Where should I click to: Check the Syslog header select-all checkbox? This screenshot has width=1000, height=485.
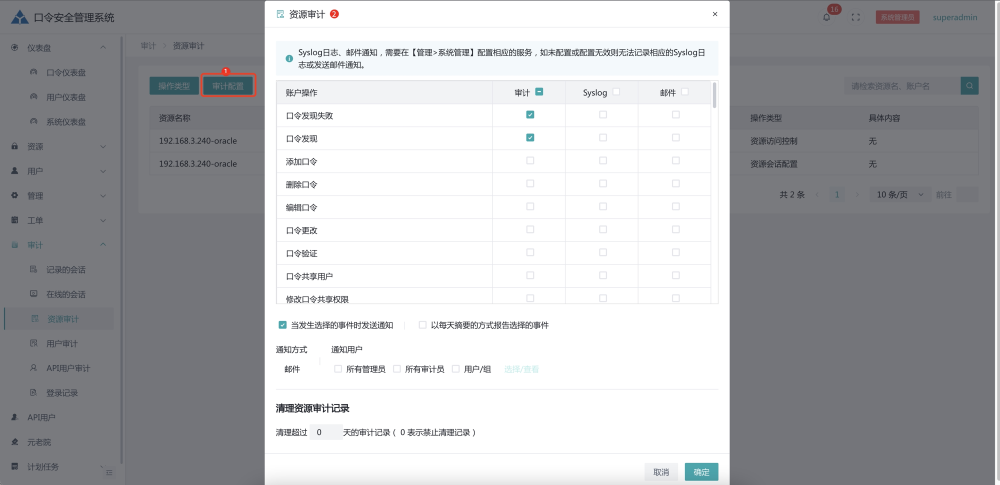click(x=616, y=92)
